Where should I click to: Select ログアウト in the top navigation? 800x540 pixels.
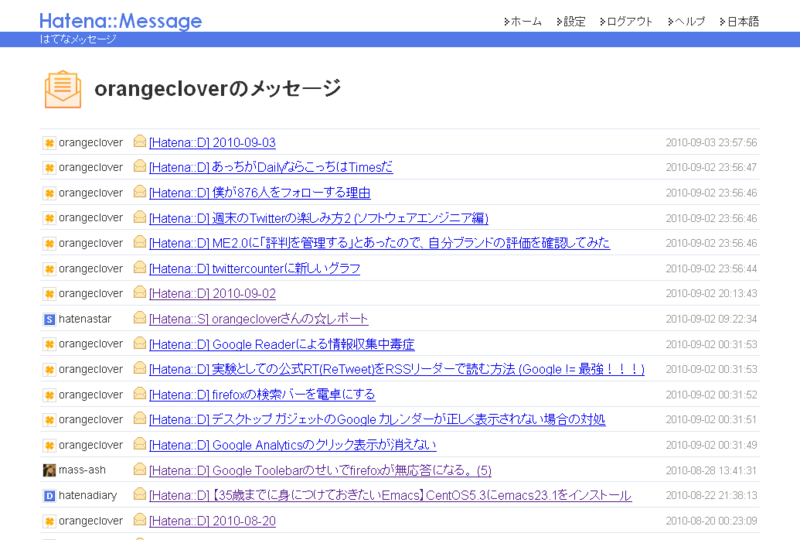626,21
